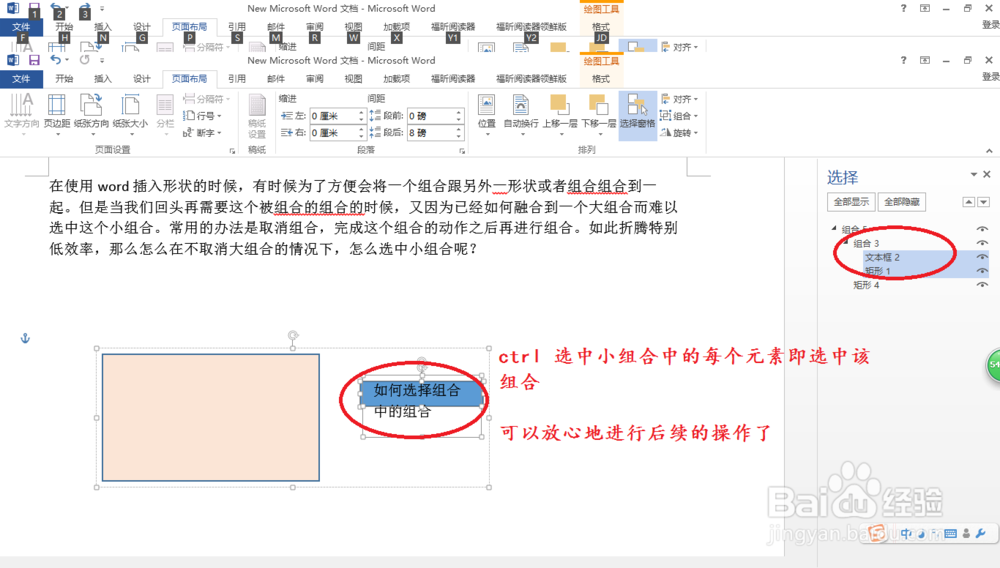Viewport: 1000px width, 568px height.
Task: Click the rotation handle above the large group
Action: point(293,335)
